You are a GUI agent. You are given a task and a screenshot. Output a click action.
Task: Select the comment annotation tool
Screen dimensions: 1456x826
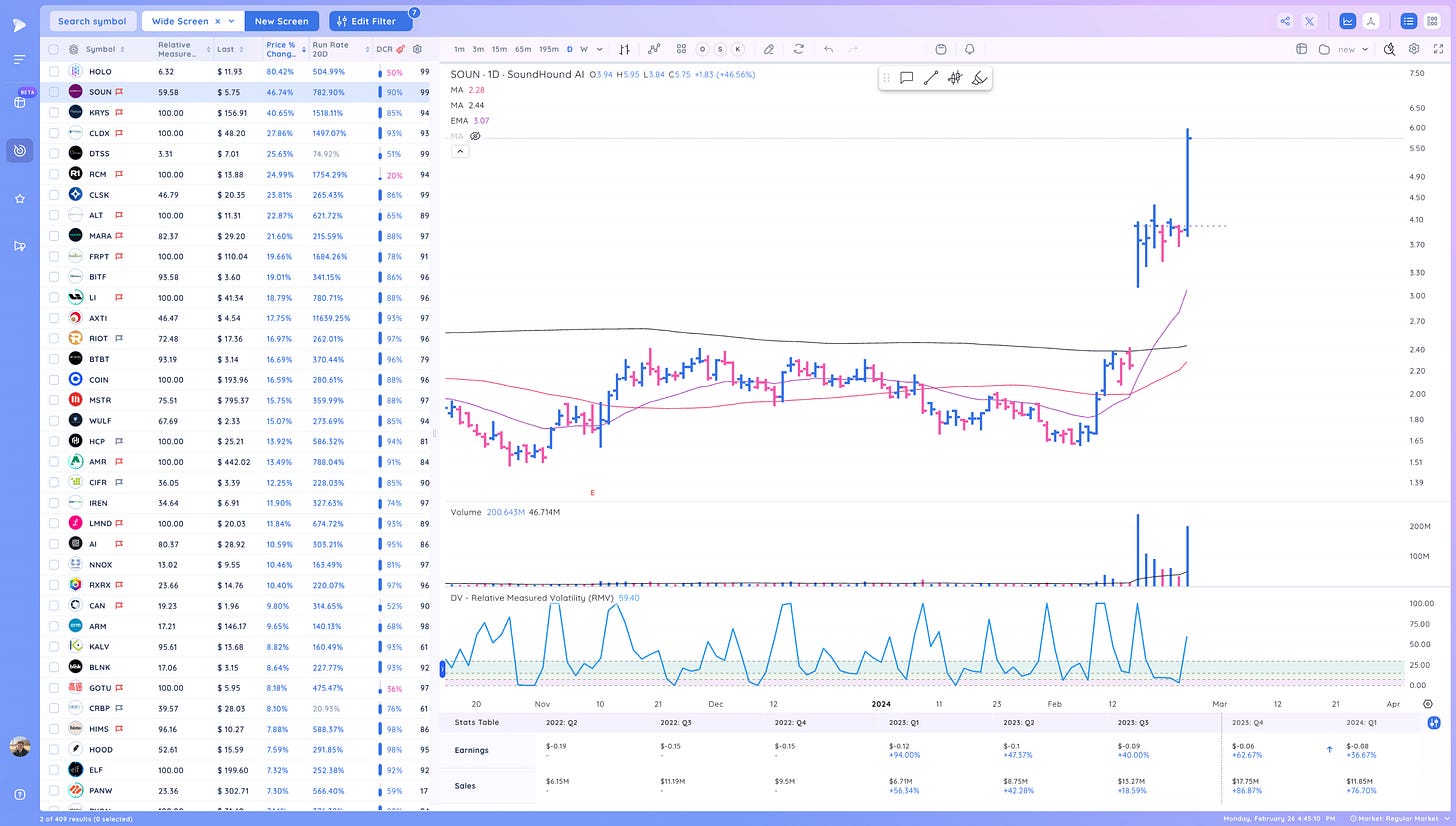[x=906, y=78]
